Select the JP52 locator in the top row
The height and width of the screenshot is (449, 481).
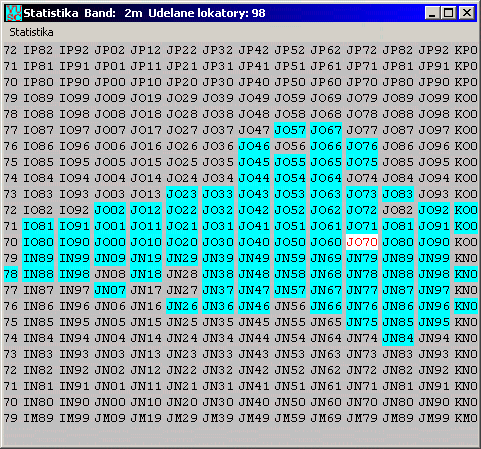[x=290, y=50]
